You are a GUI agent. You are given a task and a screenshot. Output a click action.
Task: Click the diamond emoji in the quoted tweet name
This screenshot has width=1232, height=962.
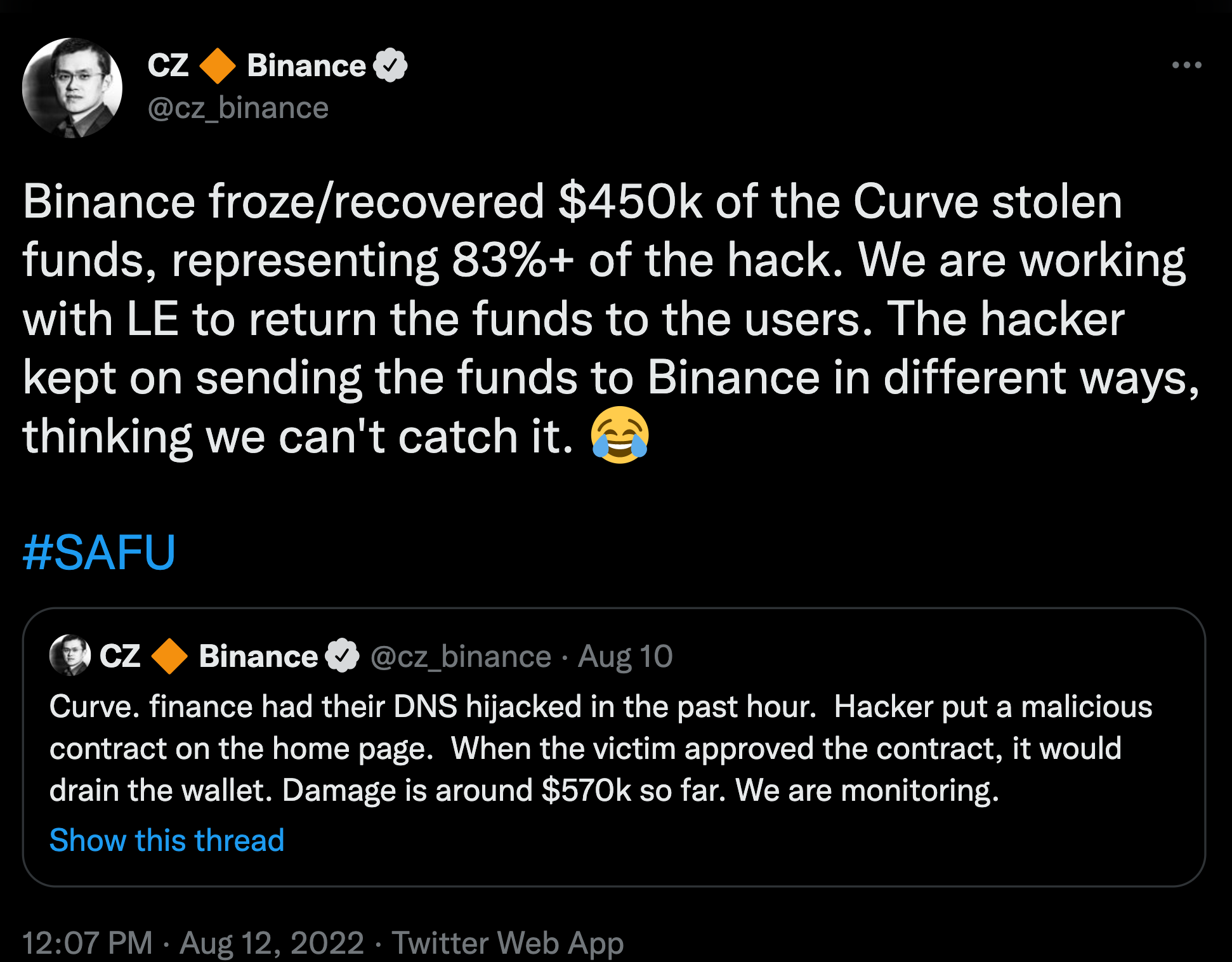(170, 656)
